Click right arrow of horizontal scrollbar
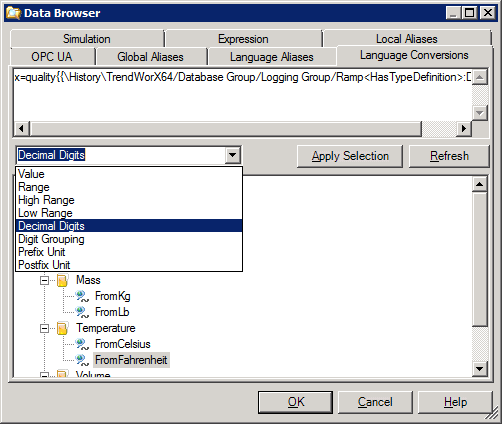The image size is (502, 424). coord(463,129)
